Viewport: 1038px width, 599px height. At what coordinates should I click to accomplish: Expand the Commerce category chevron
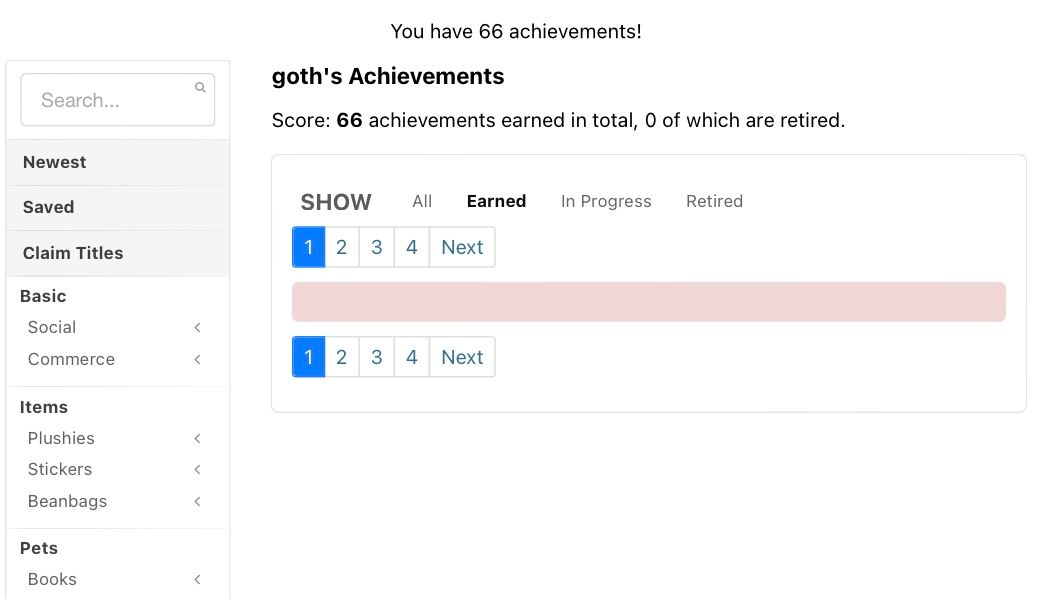point(198,359)
